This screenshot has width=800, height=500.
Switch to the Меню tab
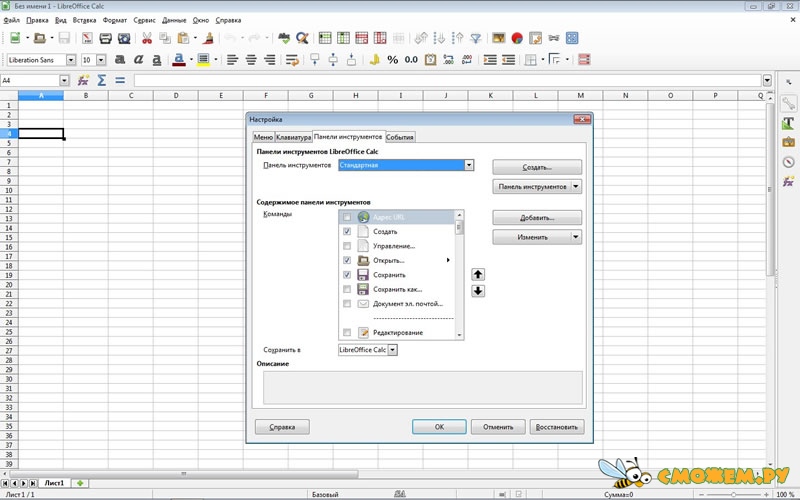pyautogui.click(x=263, y=137)
